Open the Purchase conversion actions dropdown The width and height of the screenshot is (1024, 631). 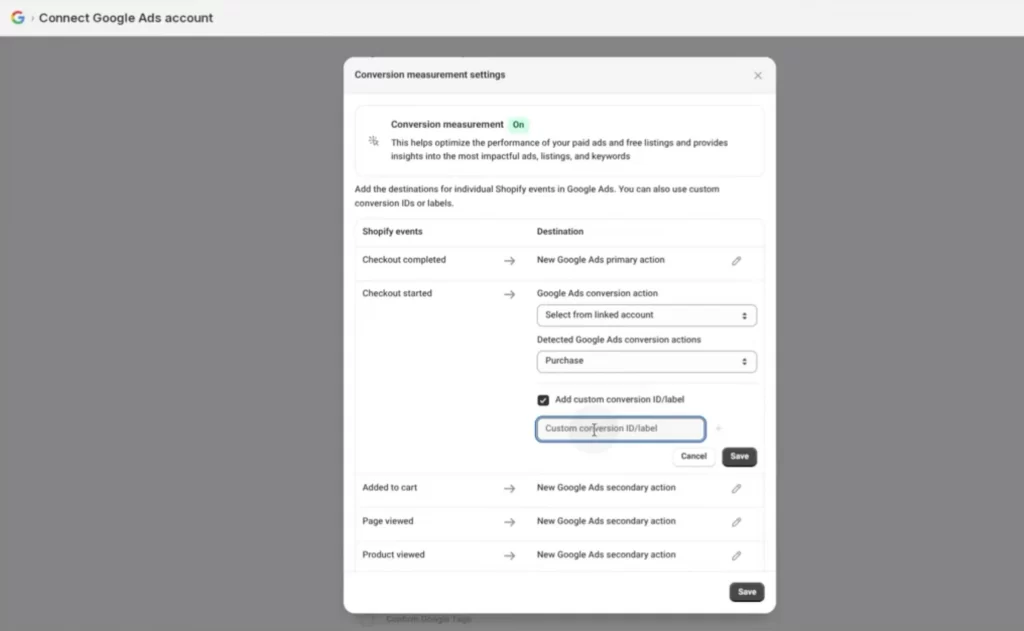646,361
